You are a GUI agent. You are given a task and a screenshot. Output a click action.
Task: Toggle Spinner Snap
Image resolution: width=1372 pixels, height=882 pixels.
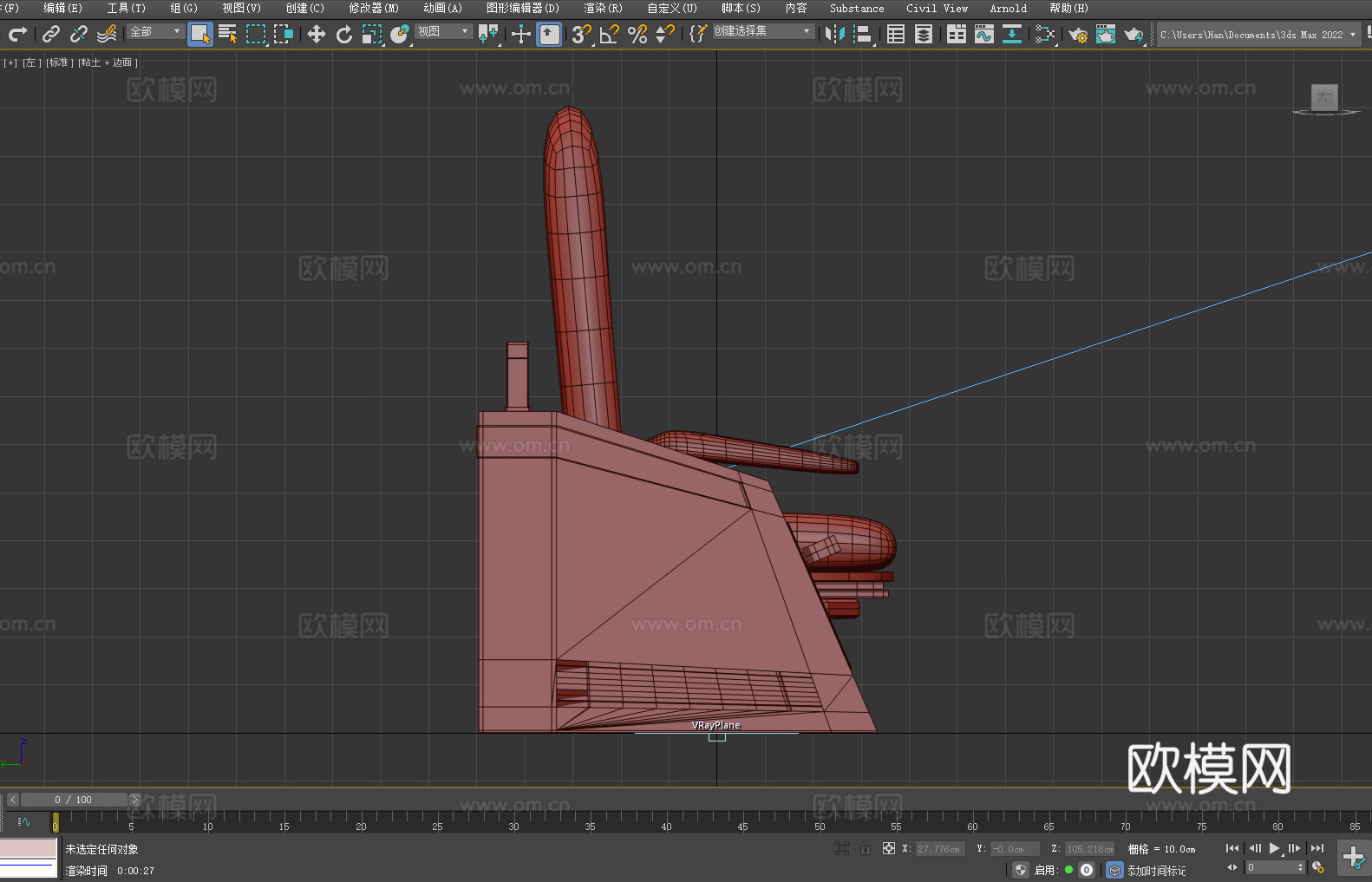(665, 34)
